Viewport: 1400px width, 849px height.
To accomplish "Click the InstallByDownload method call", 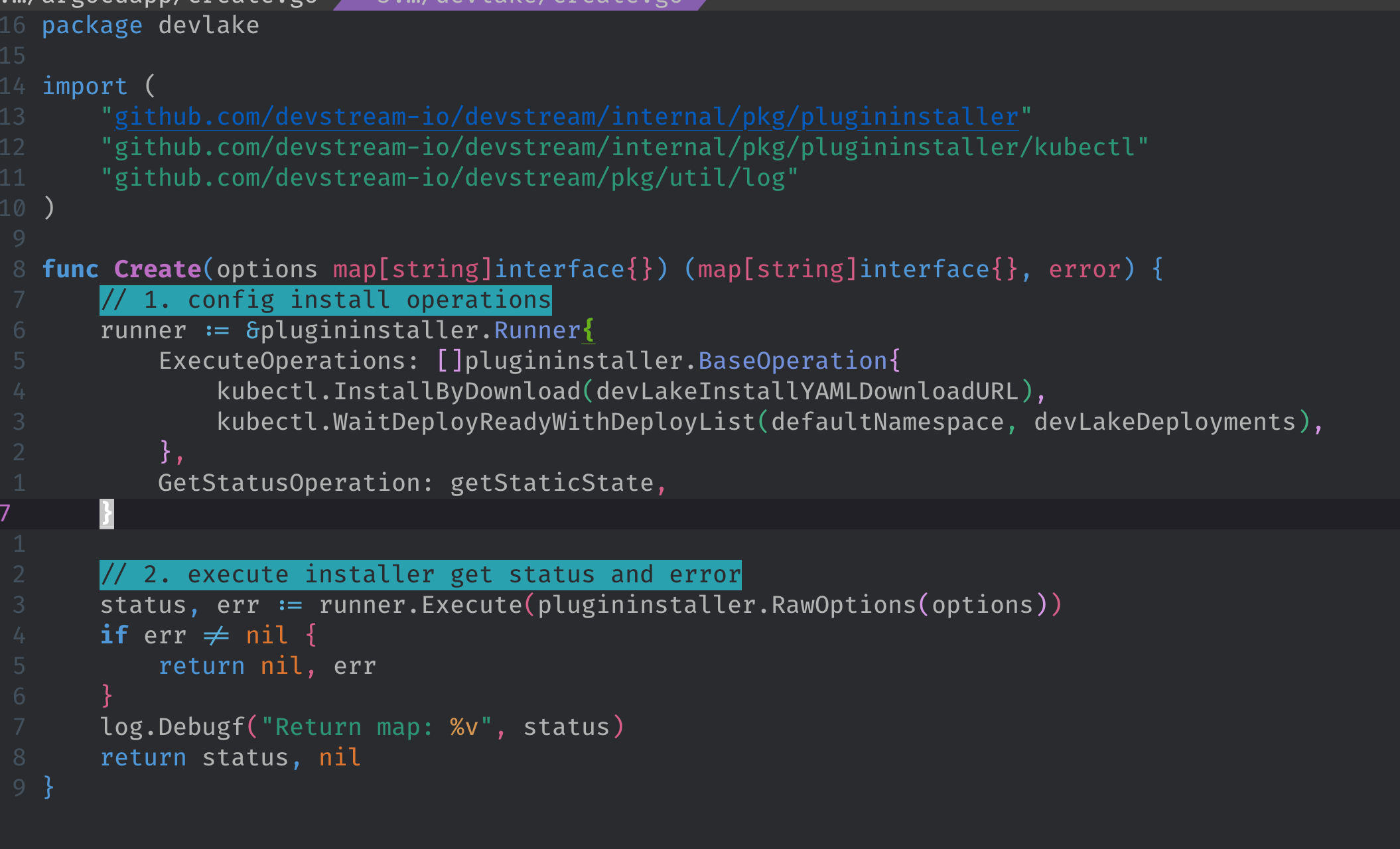I will pyautogui.click(x=456, y=391).
